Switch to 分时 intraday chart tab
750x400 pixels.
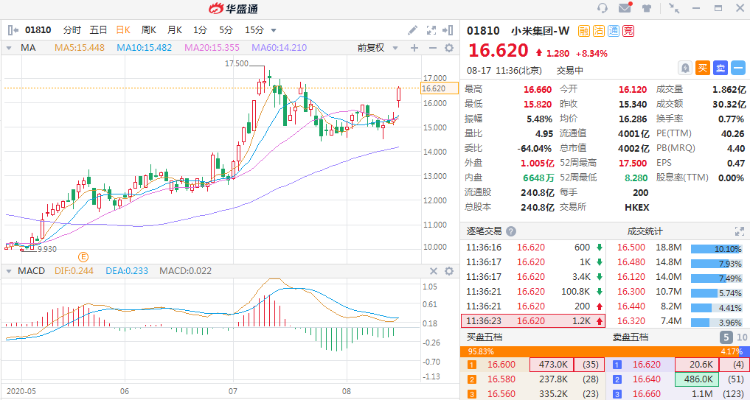pos(72,30)
